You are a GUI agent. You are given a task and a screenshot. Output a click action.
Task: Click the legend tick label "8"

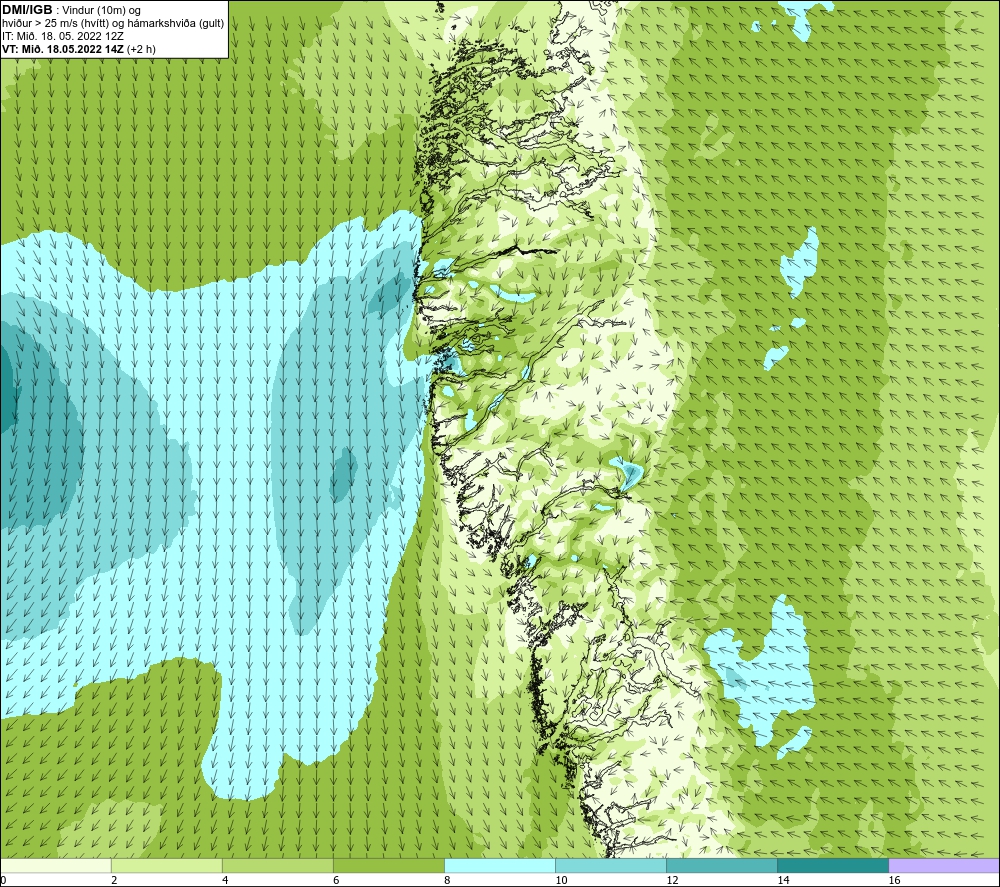[447, 880]
